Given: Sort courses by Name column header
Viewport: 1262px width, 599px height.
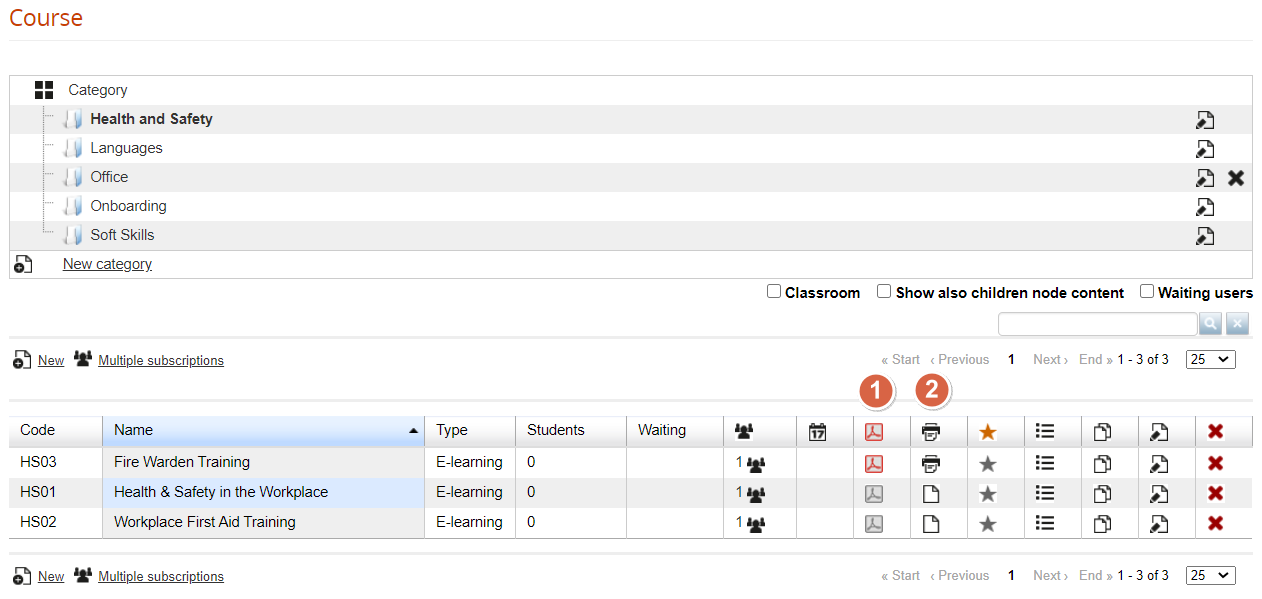Looking at the screenshot, I should tap(134, 430).
